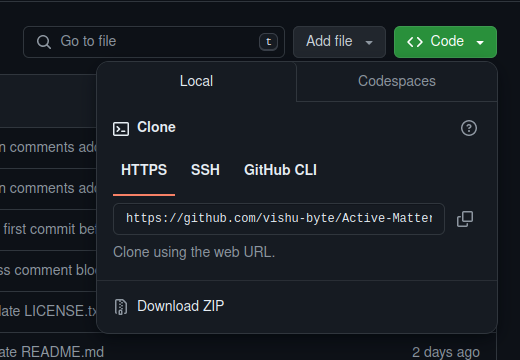This screenshot has width=520, height=360.
Task: Copy the clone URL to clipboard
Action: coord(465,219)
